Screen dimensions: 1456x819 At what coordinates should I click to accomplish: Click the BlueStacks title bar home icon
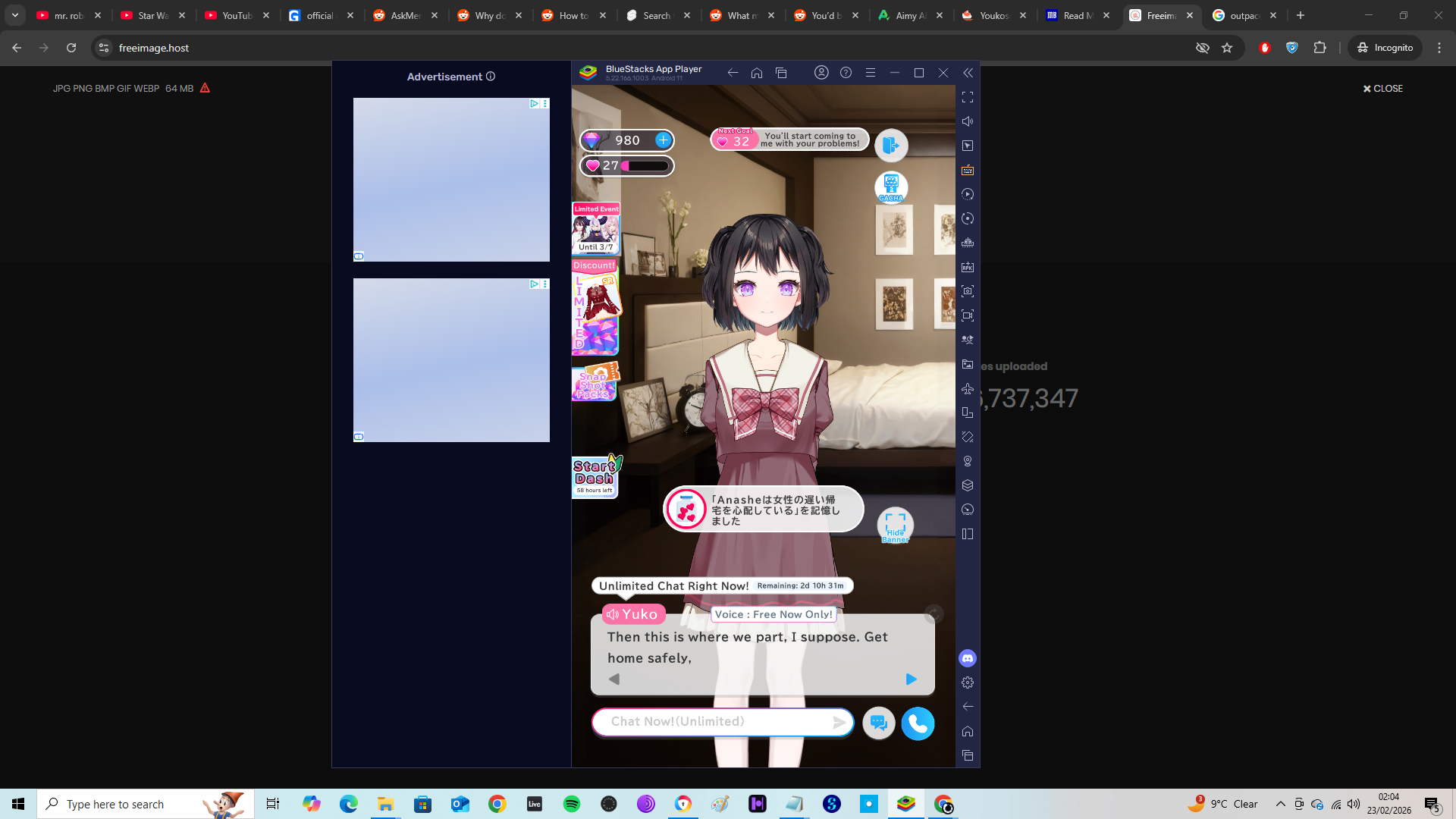click(x=757, y=73)
